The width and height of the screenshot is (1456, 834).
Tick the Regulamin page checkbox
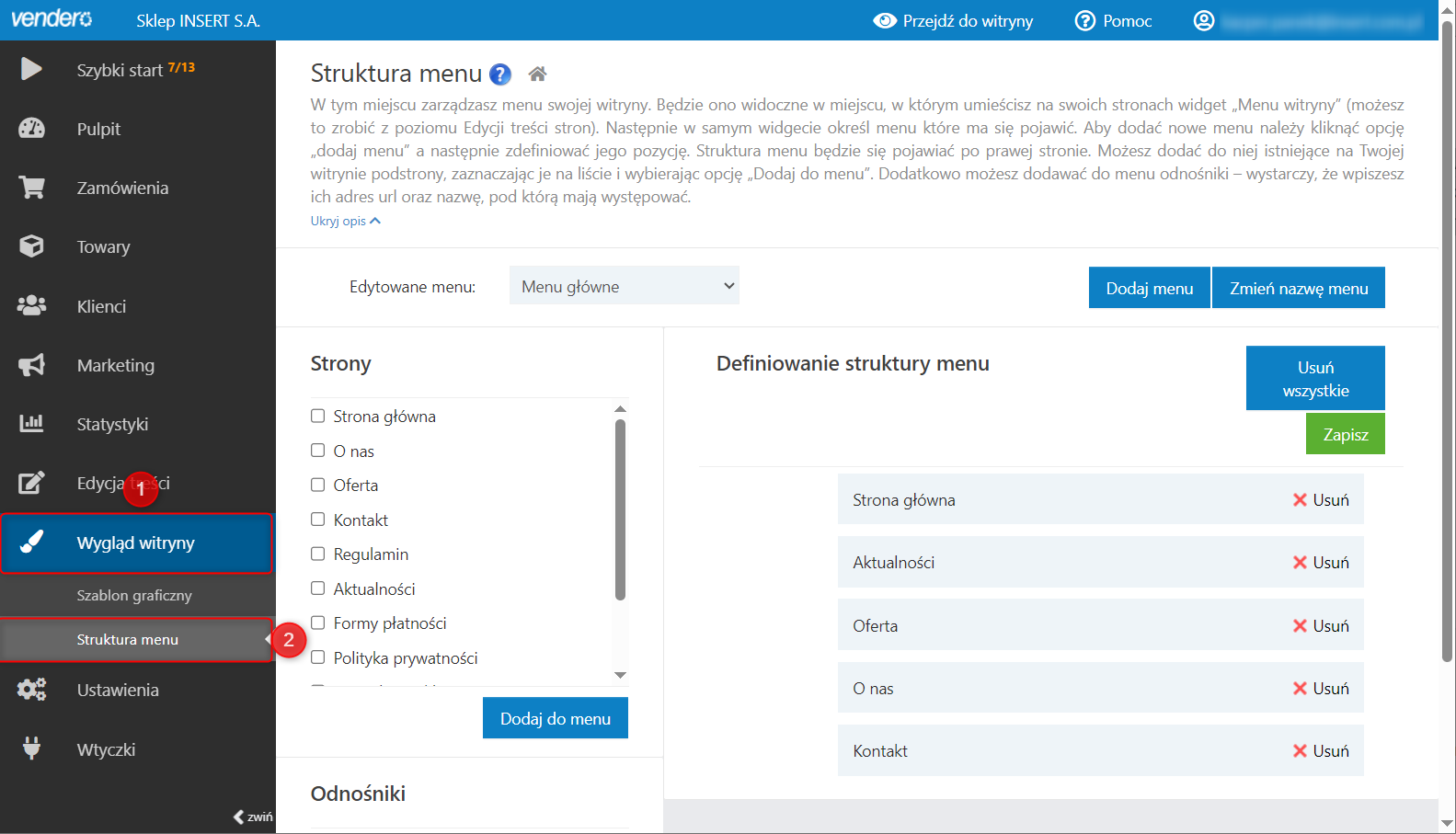pyautogui.click(x=318, y=554)
